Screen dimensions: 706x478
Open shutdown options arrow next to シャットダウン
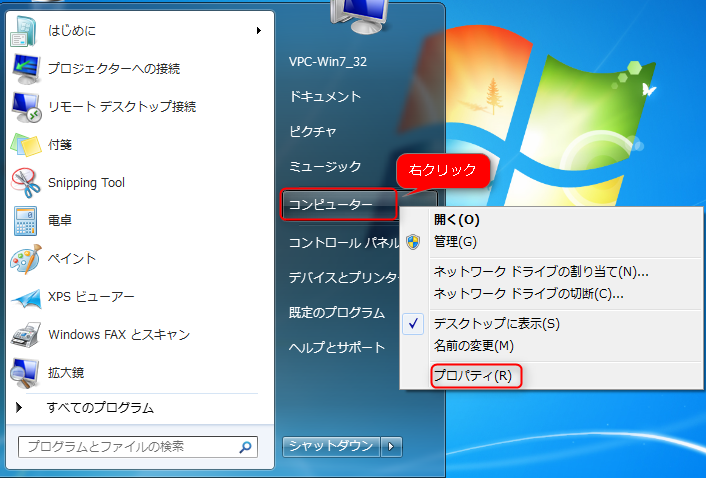[391, 446]
